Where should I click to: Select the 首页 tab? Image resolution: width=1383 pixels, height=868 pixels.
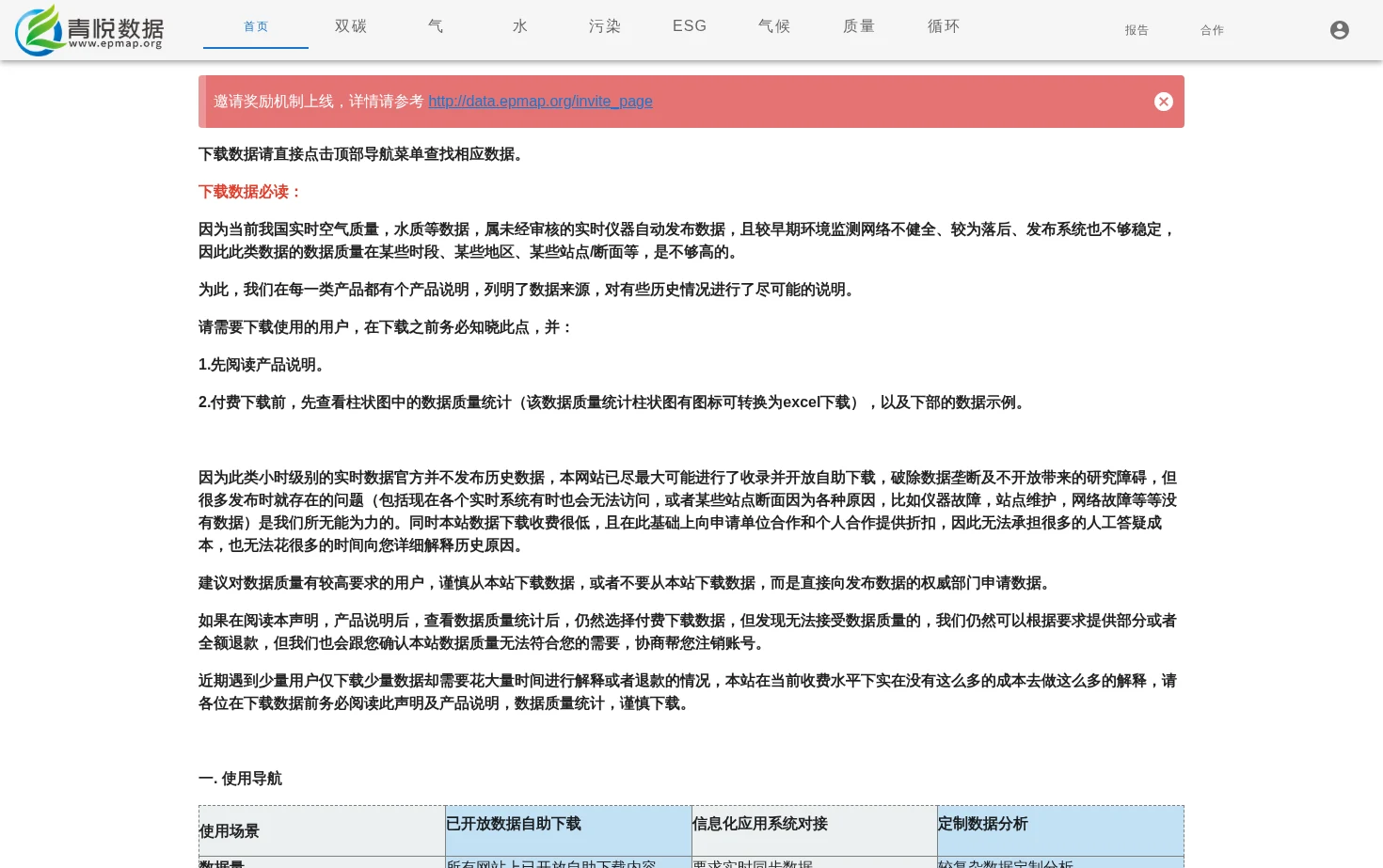[256, 26]
